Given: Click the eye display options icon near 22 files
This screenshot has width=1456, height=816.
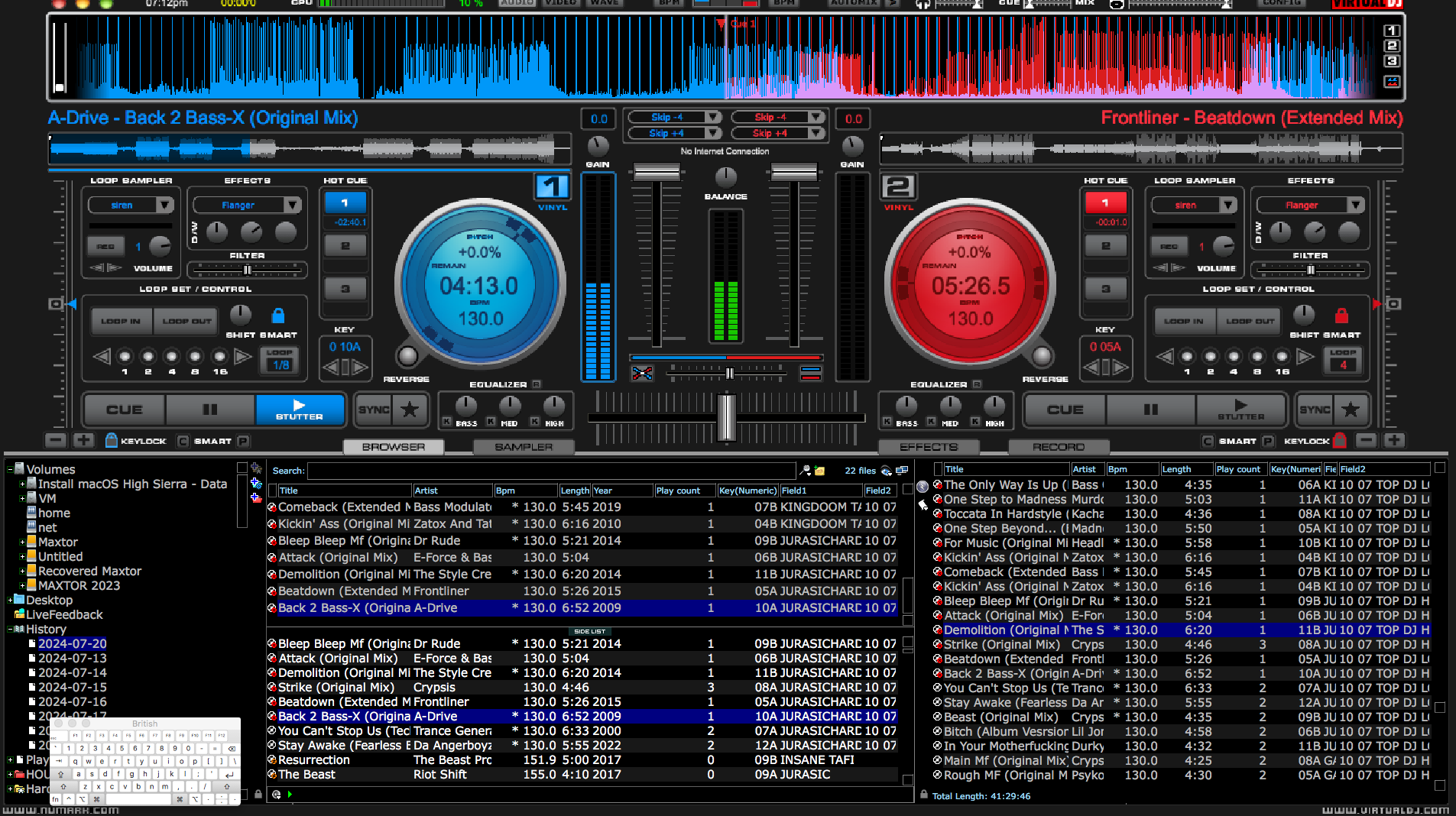Looking at the screenshot, I should [x=886, y=471].
